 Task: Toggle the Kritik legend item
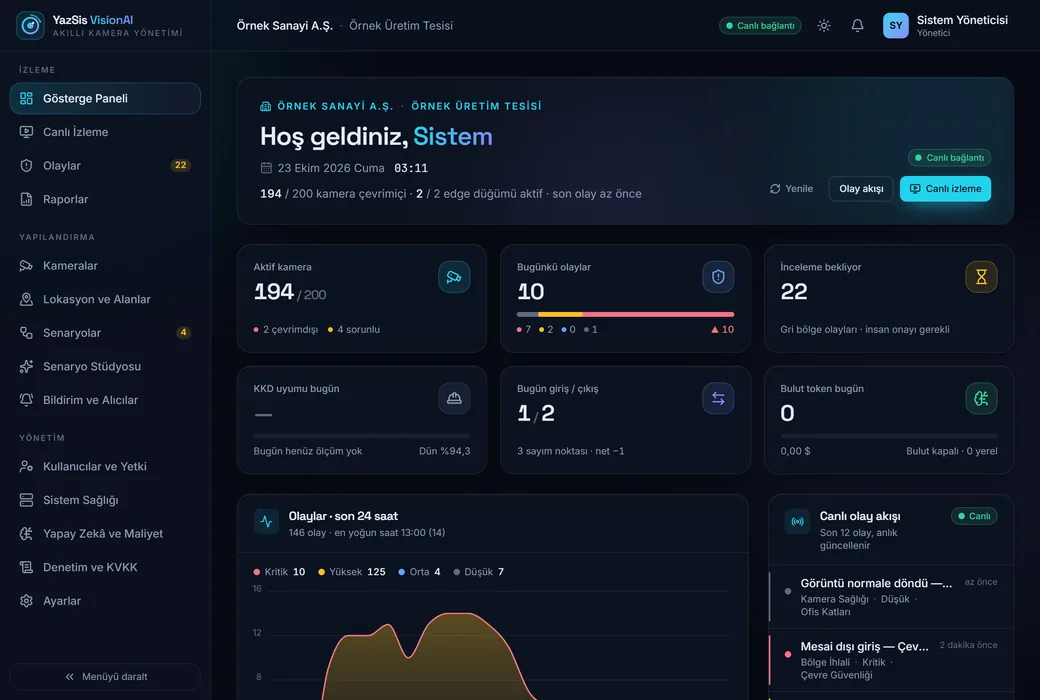click(279, 572)
